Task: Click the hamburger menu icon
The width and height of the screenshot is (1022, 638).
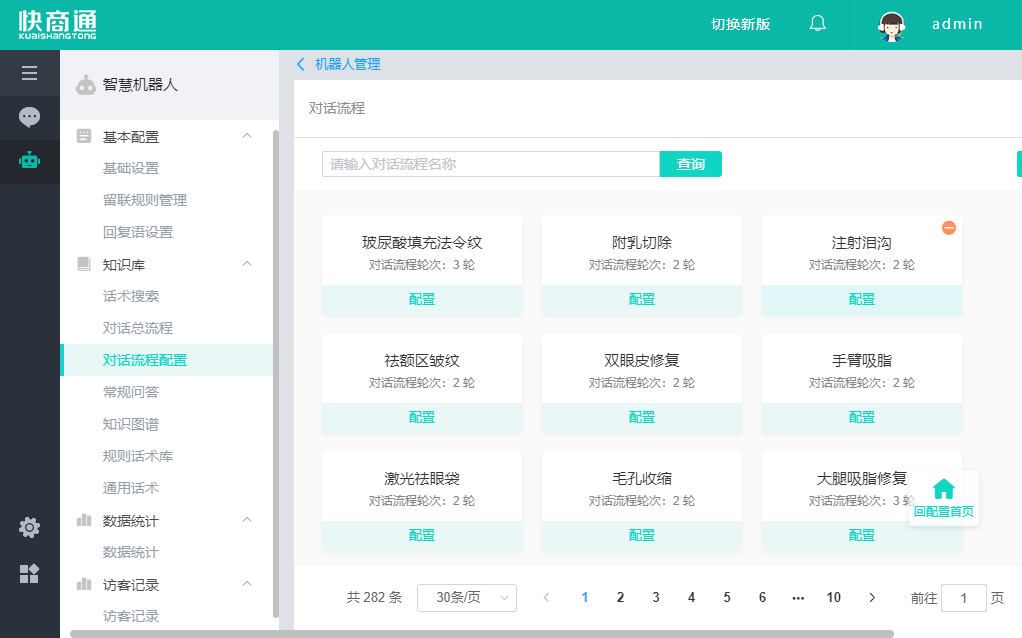Action: [29, 73]
